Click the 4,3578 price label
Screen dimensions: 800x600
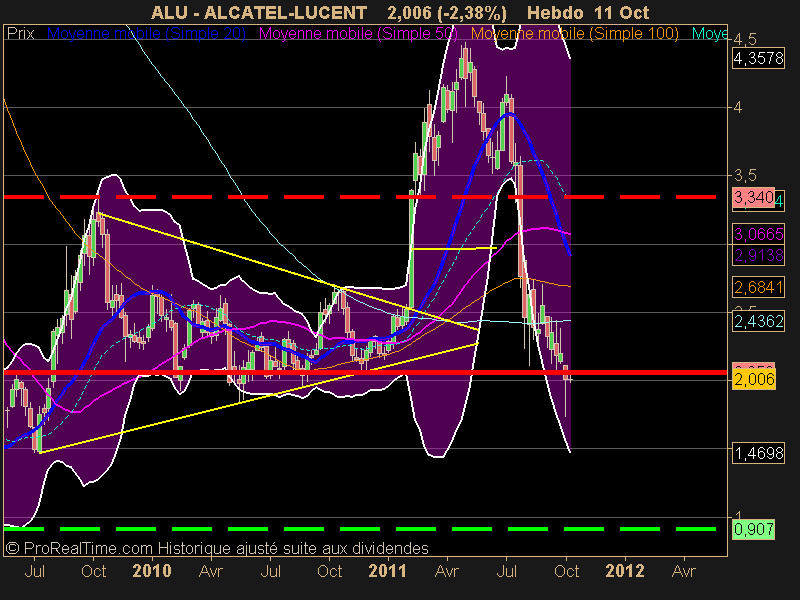click(x=758, y=58)
